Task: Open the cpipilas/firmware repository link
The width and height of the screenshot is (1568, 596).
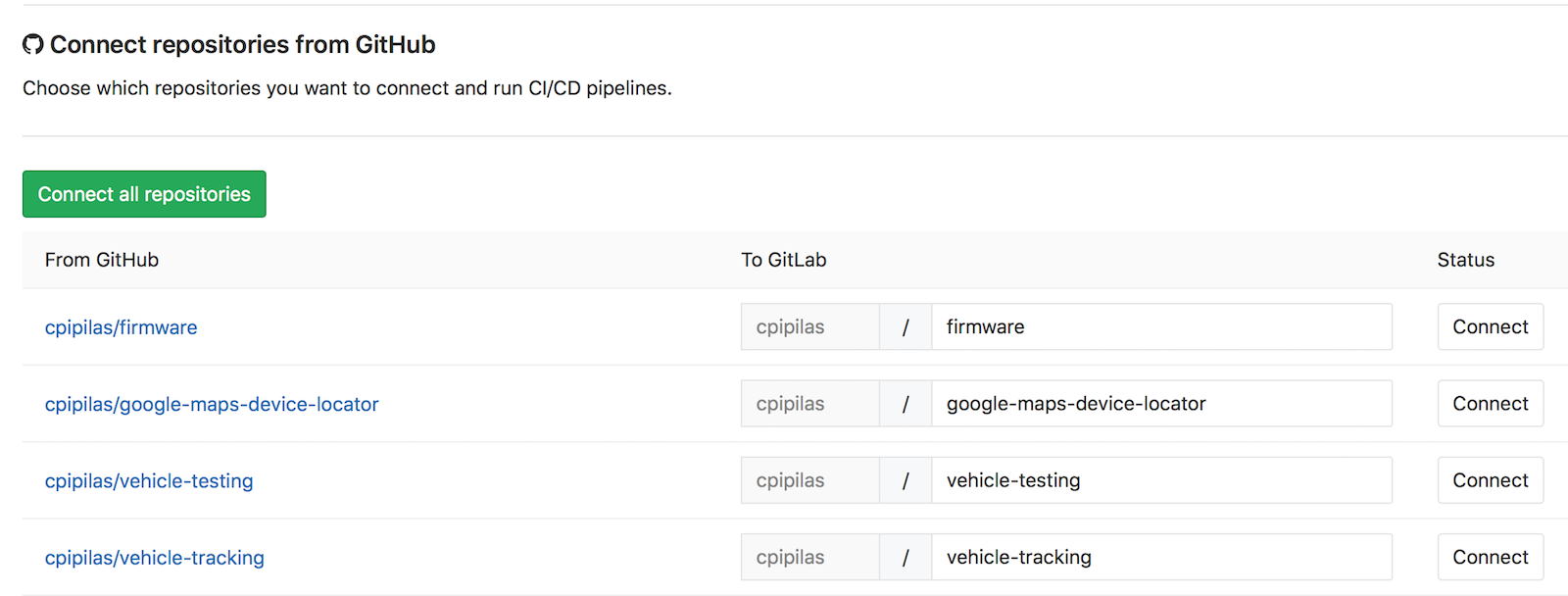Action: click(x=121, y=327)
